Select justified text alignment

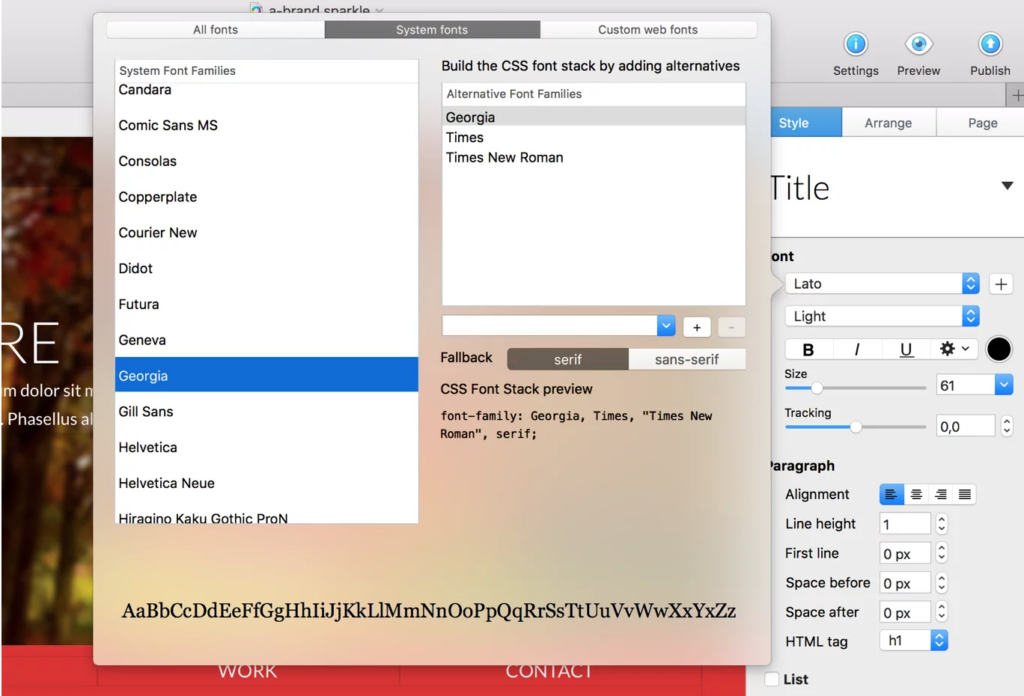pyautogui.click(x=964, y=494)
